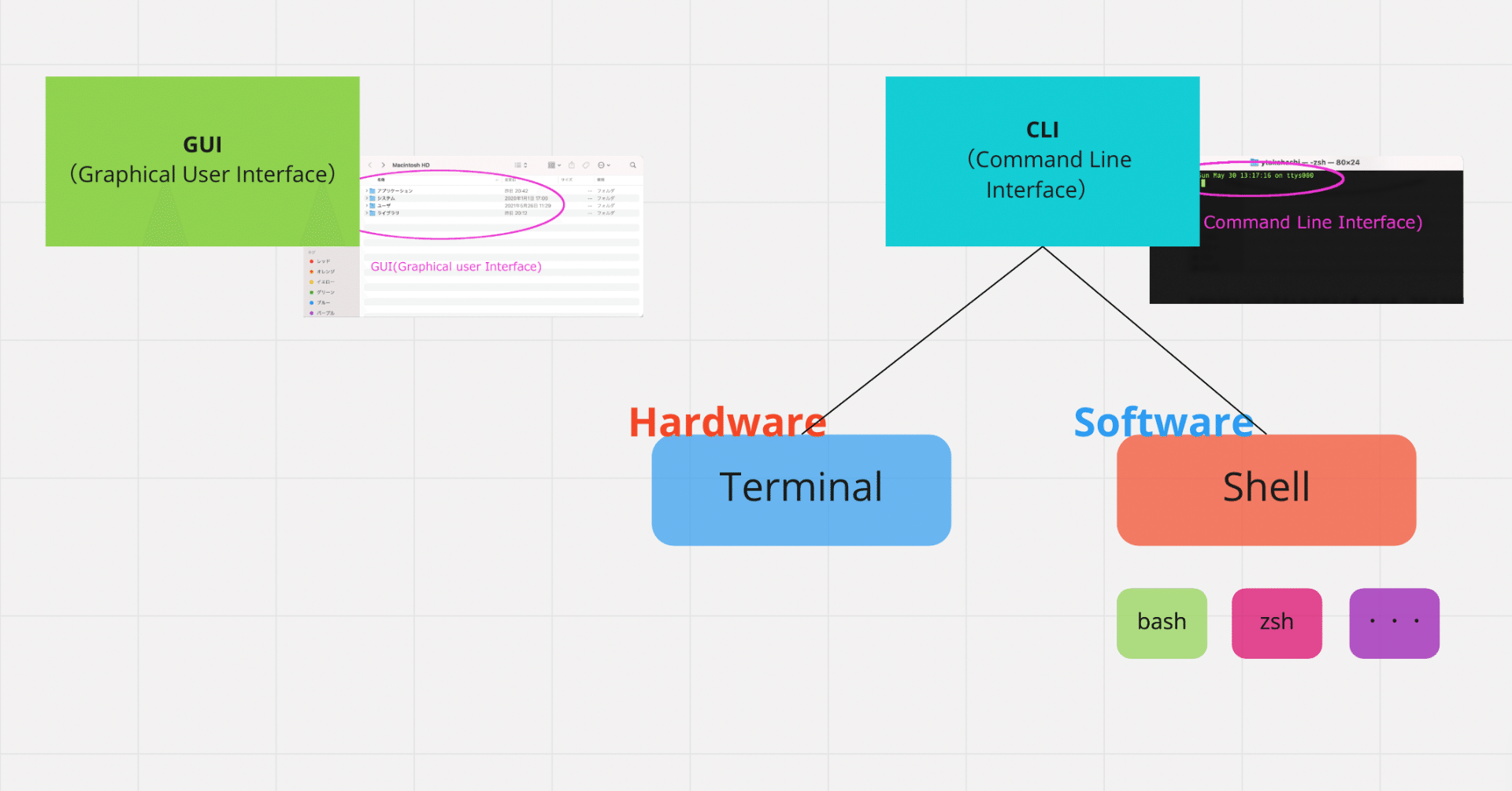Image resolution: width=1512 pixels, height=791 pixels.
Task: Click the ユーザ folder icon
Action: coord(372,205)
